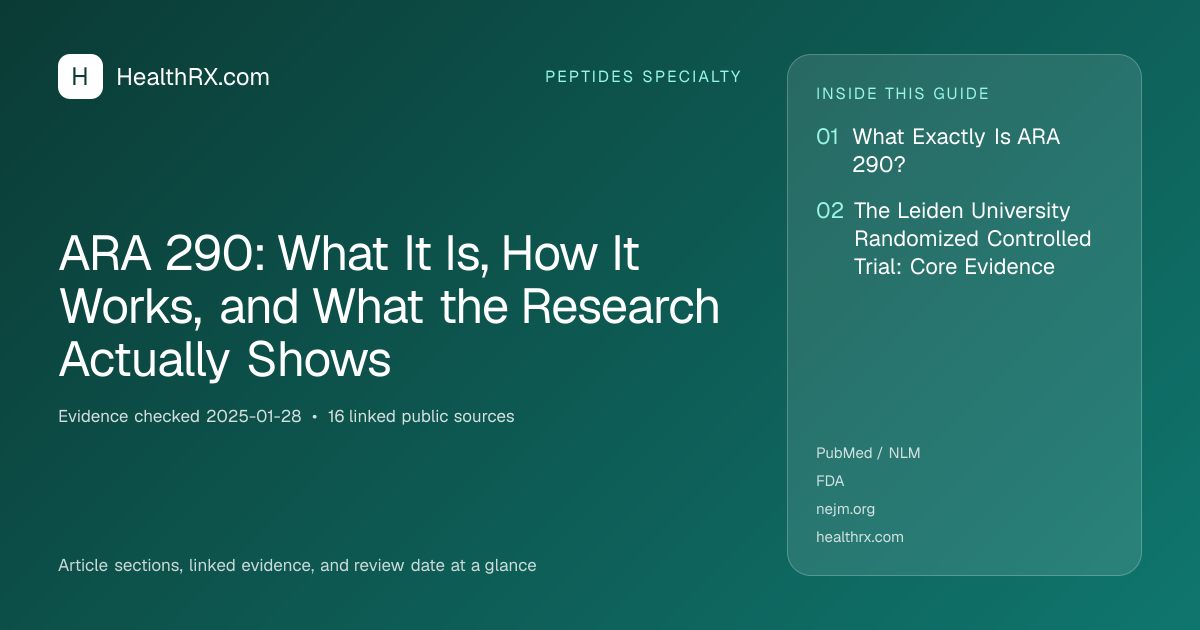The height and width of the screenshot is (630, 1200).
Task: Click the 'INSIDE THIS GUIDE' heading
Action: point(903,94)
